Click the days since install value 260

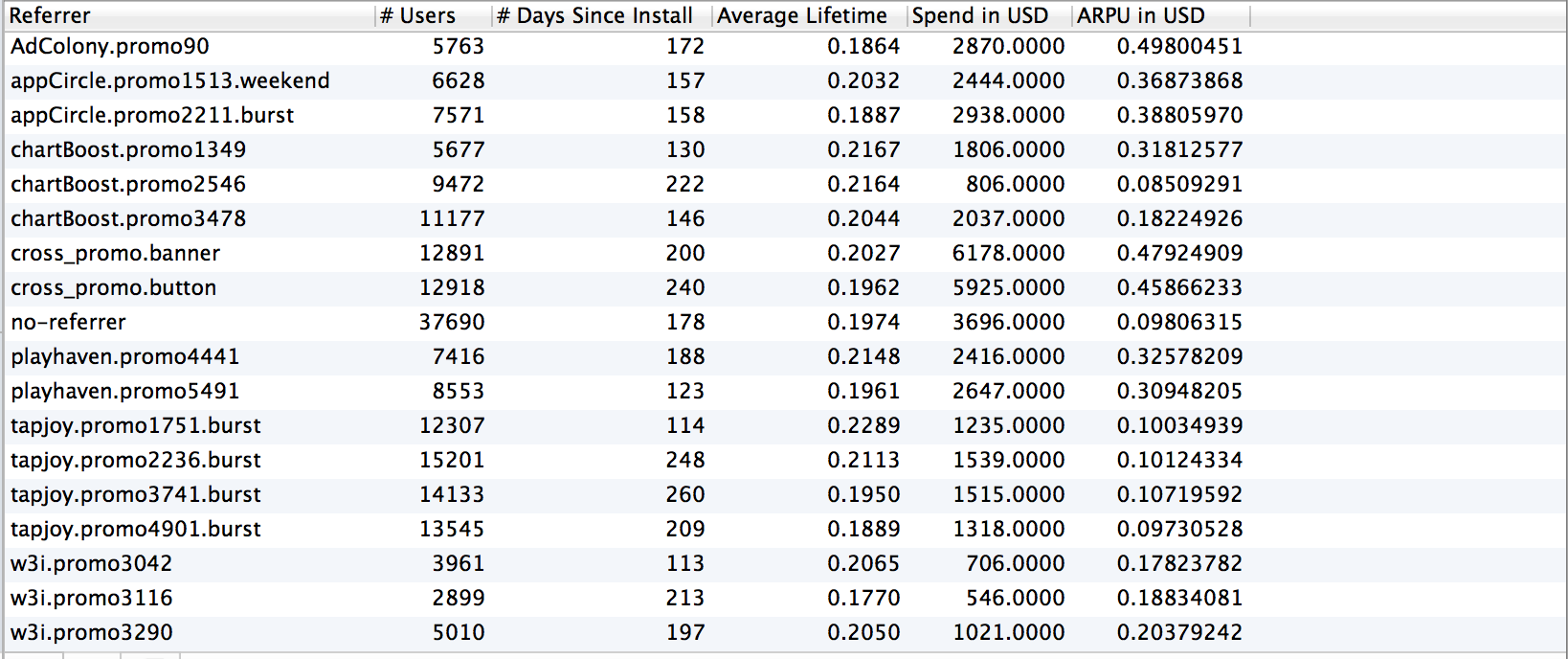(x=685, y=494)
